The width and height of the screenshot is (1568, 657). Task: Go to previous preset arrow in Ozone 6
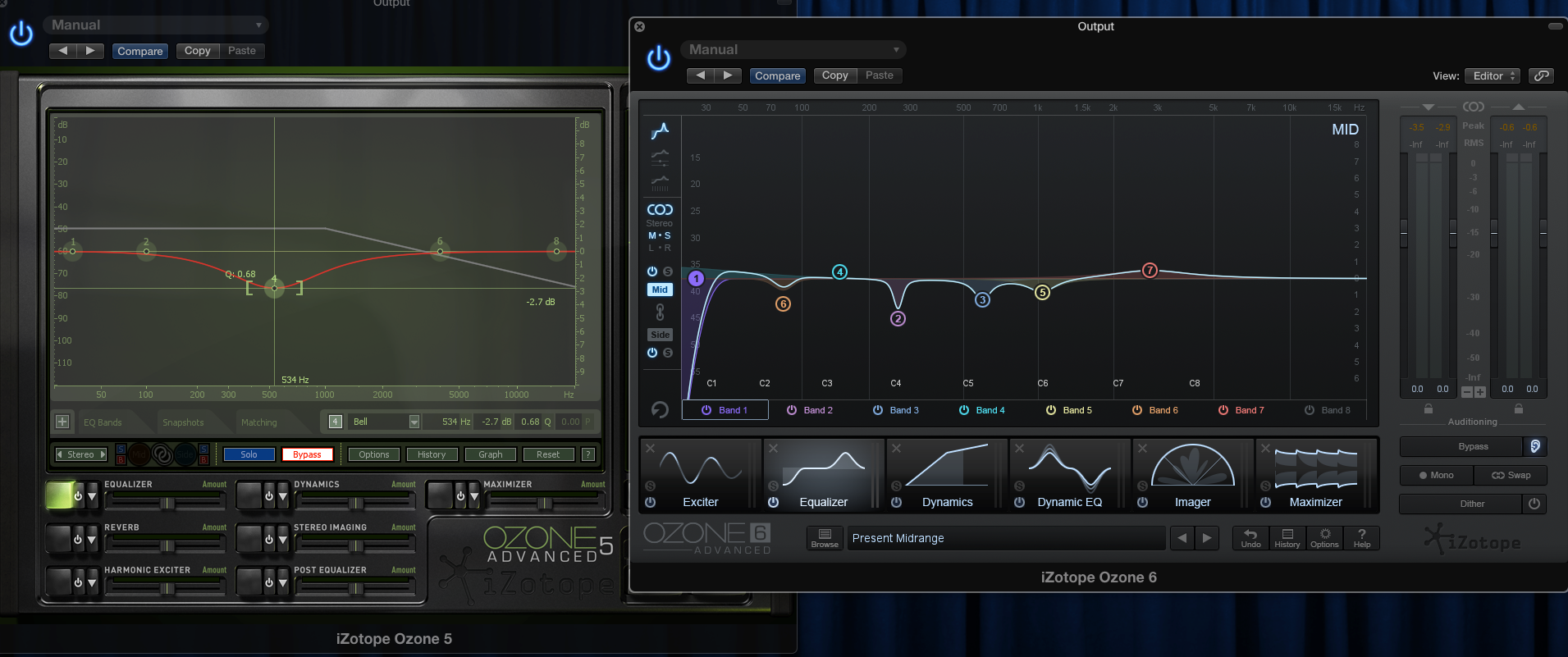click(1182, 538)
